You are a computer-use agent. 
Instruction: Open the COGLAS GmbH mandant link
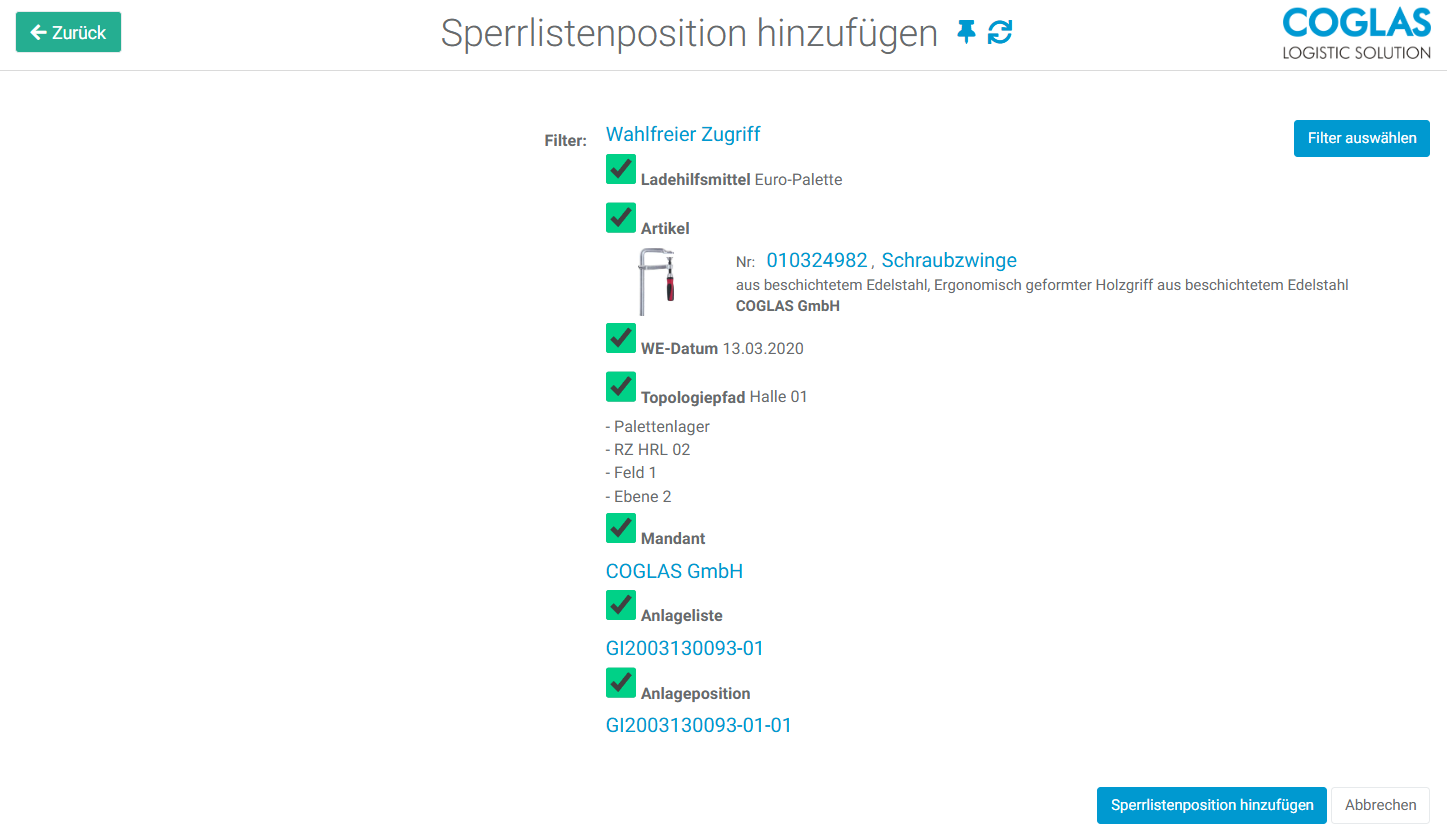tap(674, 571)
